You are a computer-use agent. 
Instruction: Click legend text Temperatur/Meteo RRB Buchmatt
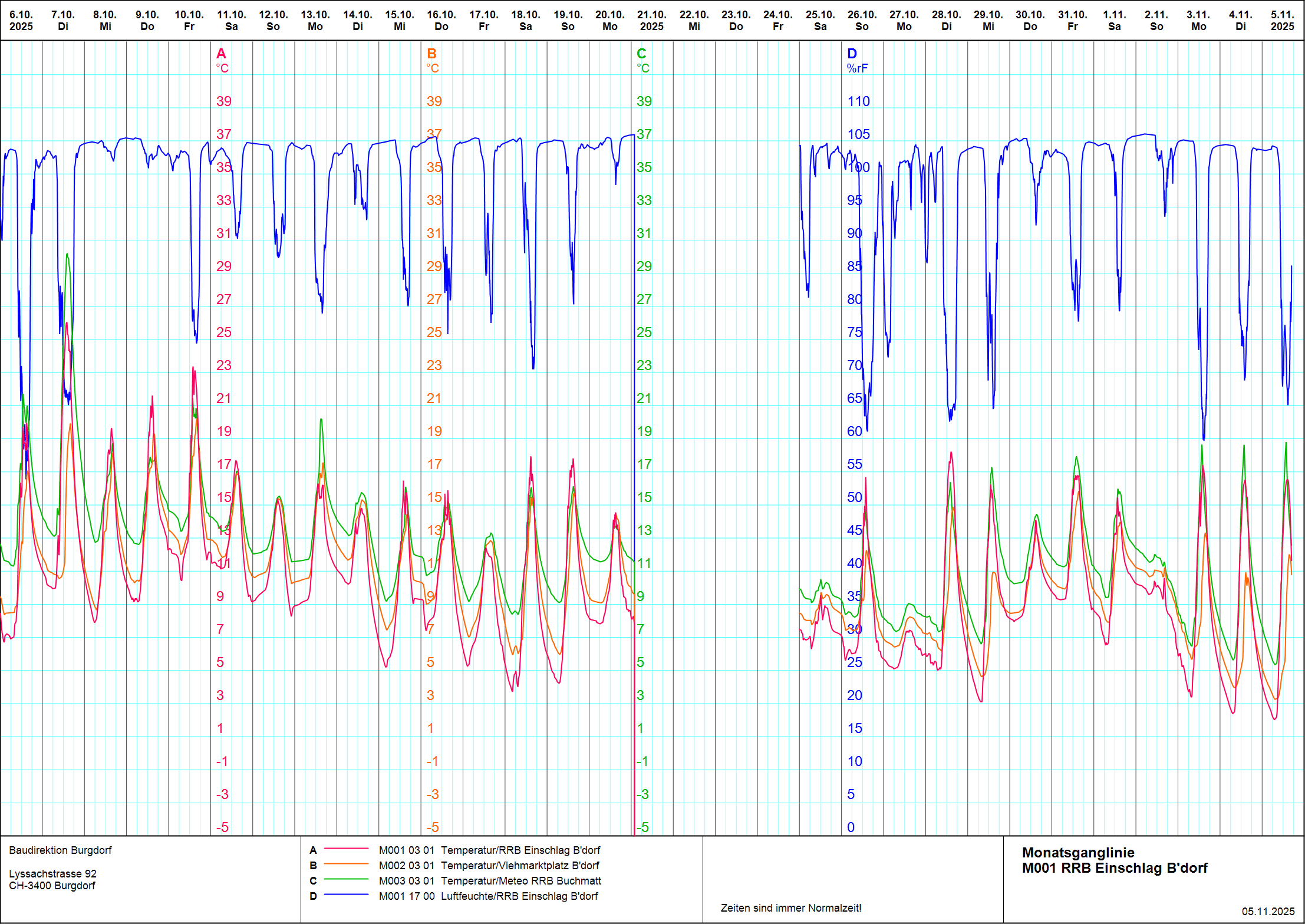coord(521,880)
